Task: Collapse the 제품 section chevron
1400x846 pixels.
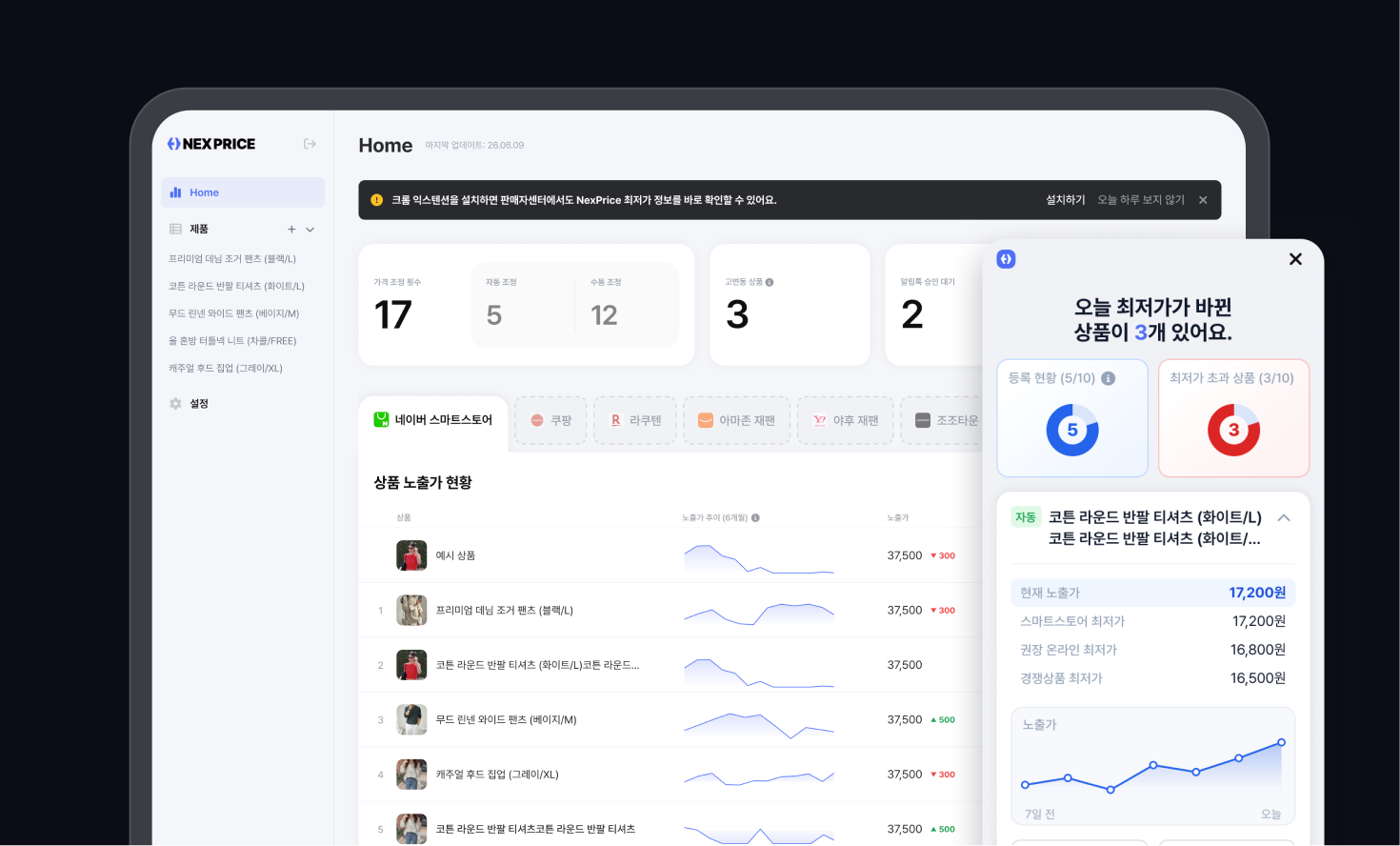Action: [x=310, y=229]
